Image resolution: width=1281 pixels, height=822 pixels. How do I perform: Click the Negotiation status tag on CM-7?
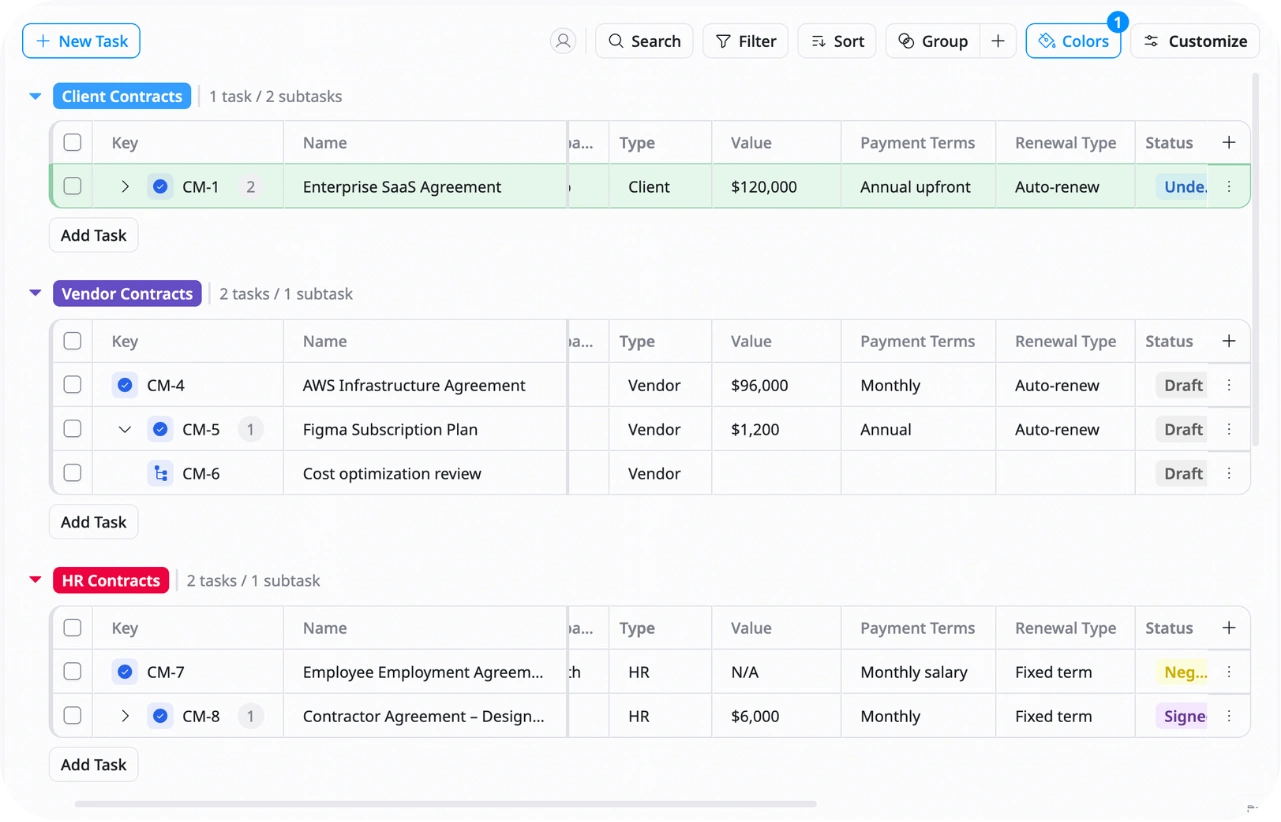(x=1182, y=672)
